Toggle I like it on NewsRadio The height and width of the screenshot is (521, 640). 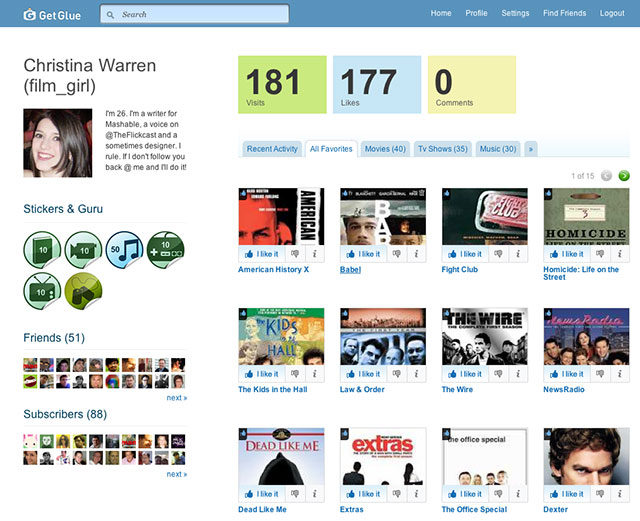pos(567,374)
